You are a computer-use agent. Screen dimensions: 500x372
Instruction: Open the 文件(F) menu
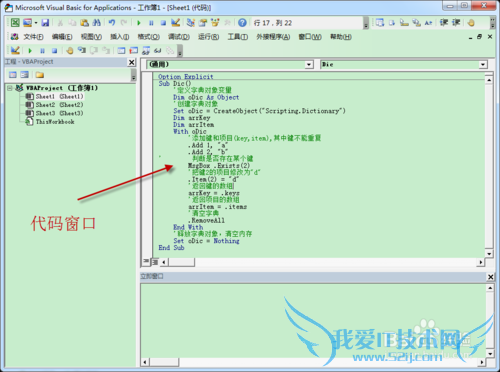coord(33,37)
